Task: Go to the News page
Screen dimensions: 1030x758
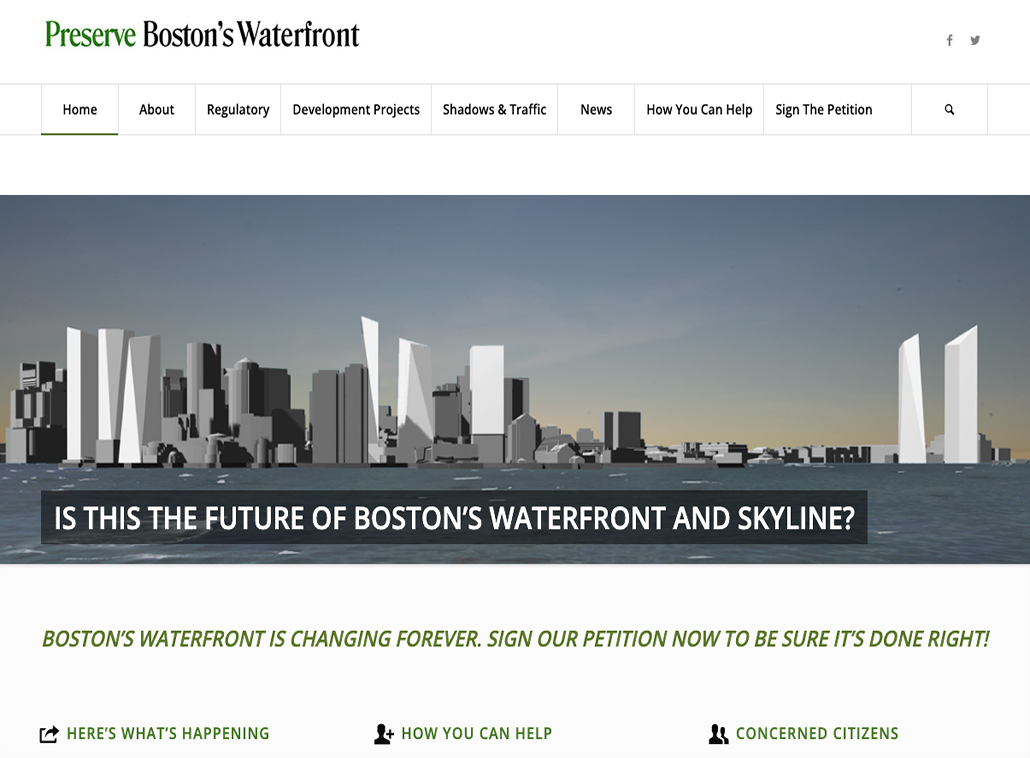Action: click(x=596, y=110)
